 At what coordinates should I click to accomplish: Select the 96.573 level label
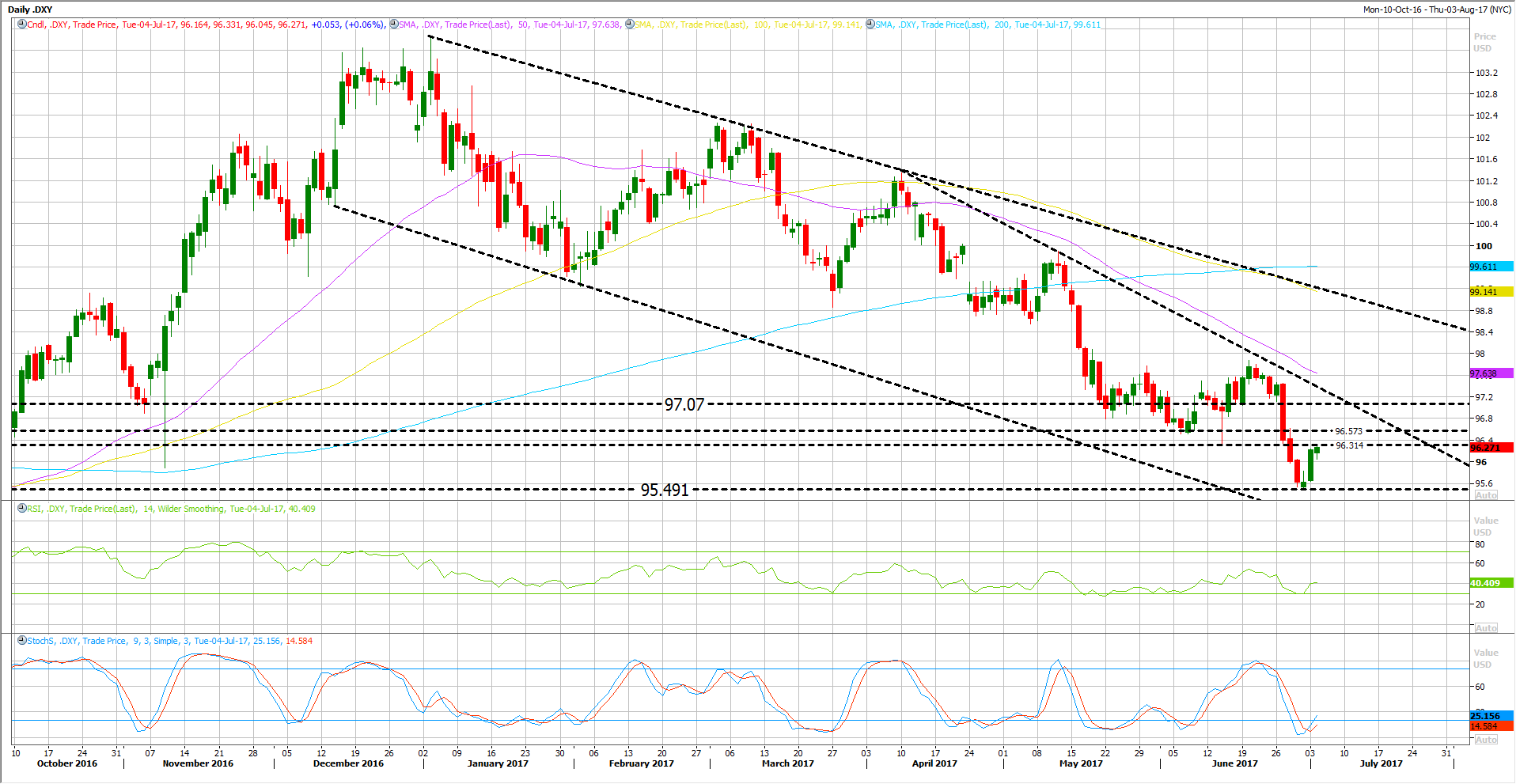1348,431
